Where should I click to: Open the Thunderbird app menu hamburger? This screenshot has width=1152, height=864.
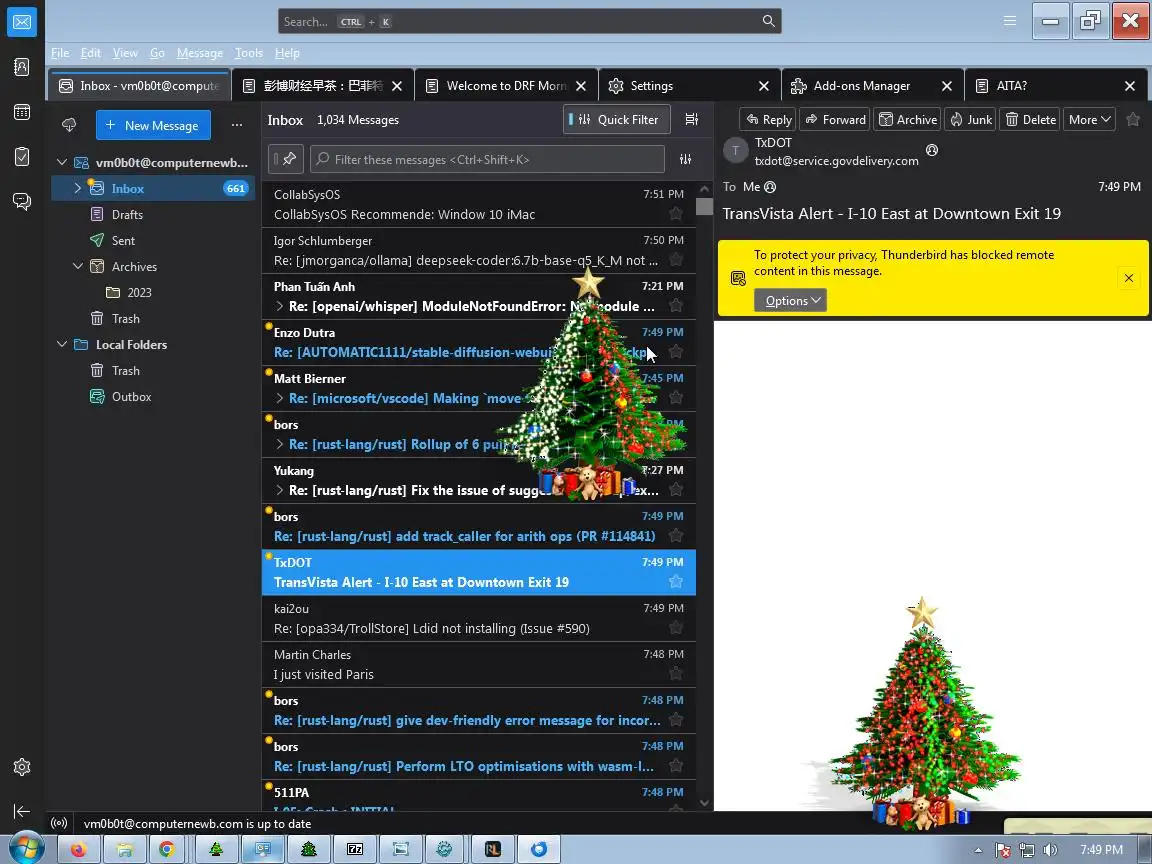(1009, 21)
